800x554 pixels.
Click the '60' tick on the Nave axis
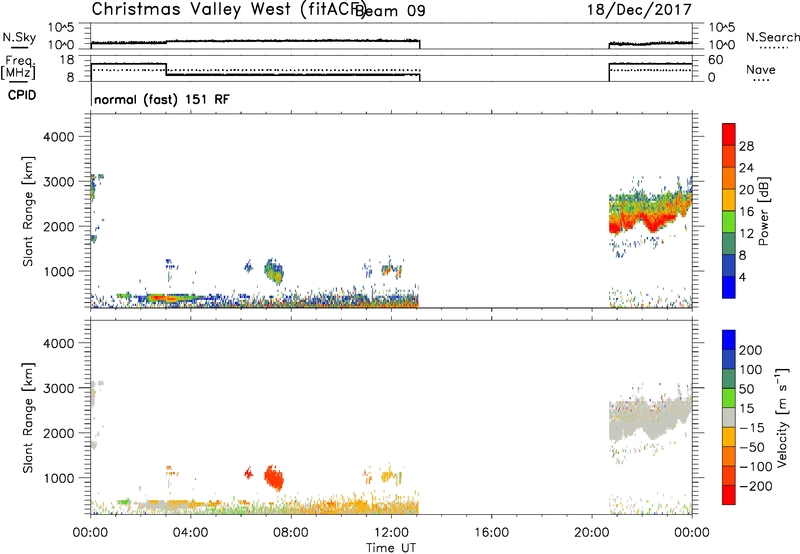[x=716, y=60]
